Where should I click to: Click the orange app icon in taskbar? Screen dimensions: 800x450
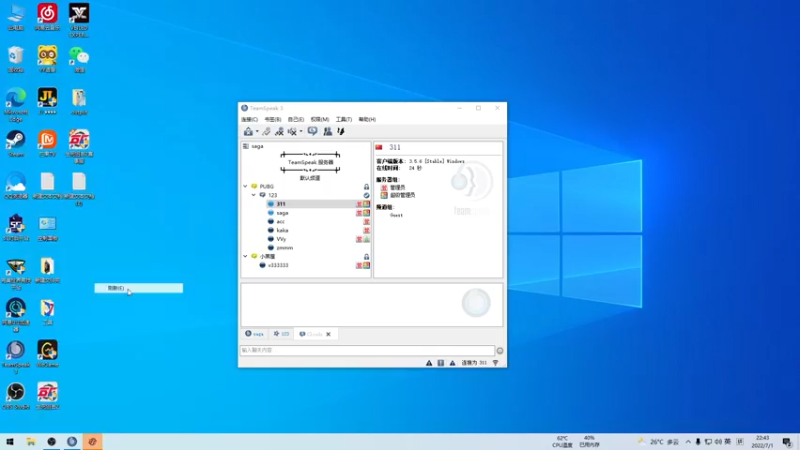click(x=92, y=442)
